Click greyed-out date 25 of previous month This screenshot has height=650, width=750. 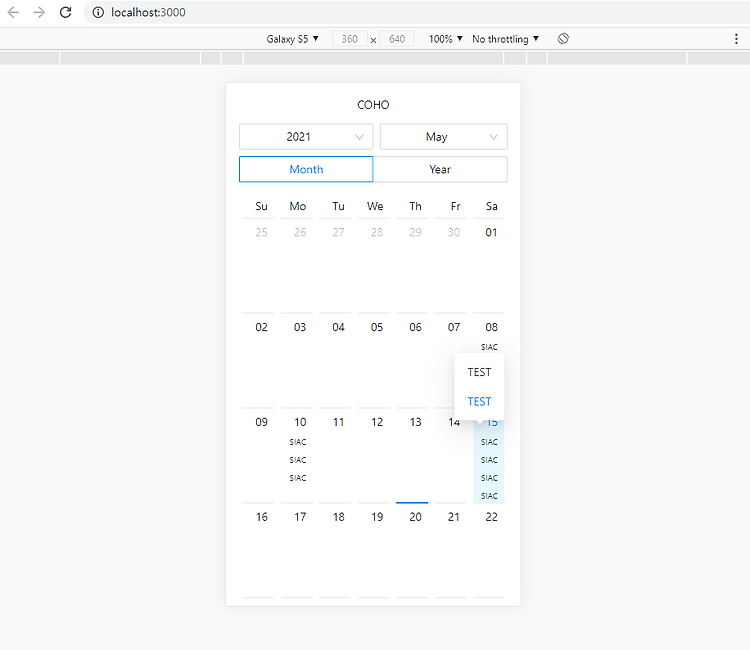click(261, 232)
